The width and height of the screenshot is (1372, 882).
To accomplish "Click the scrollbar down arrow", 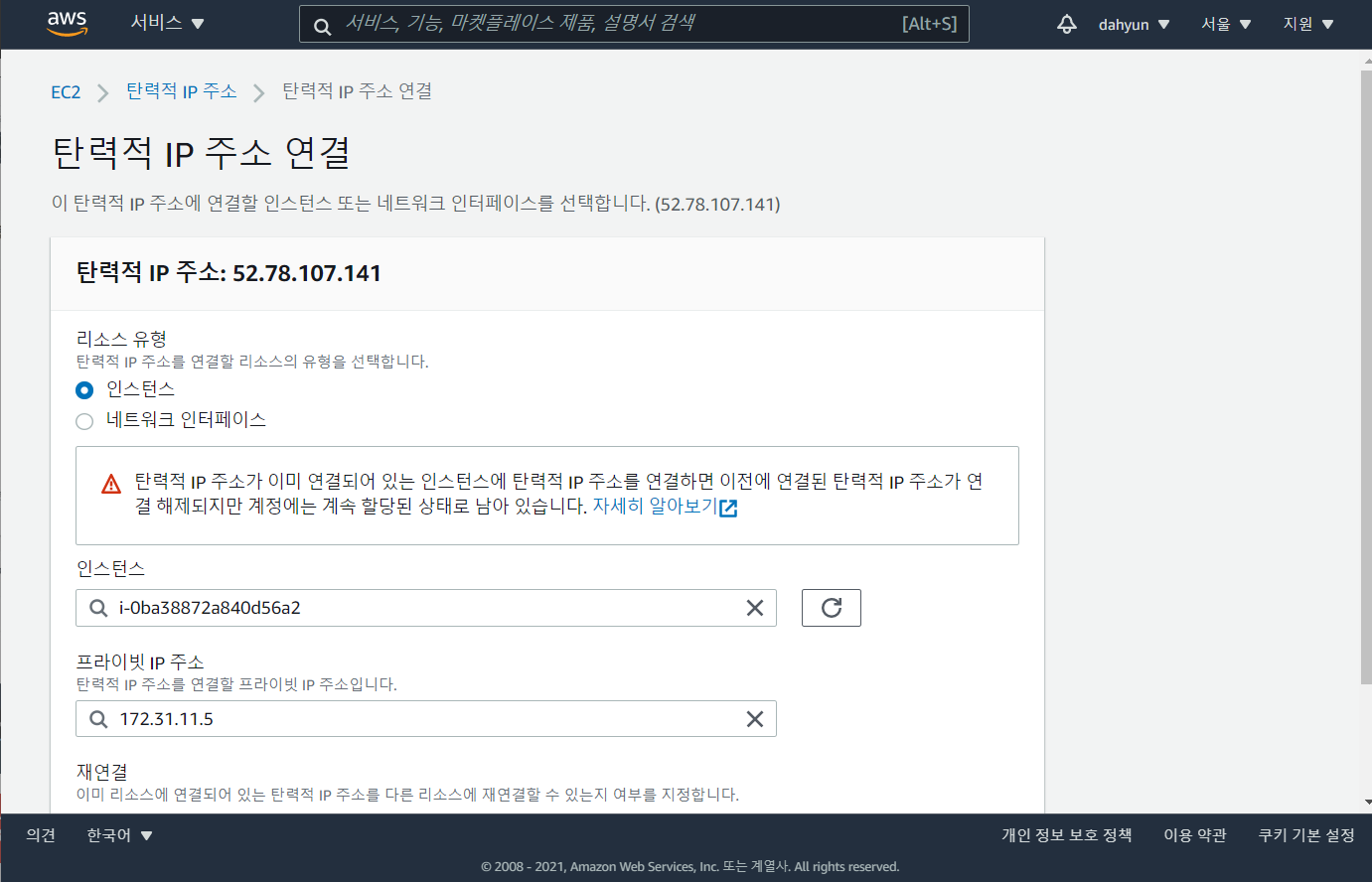I will pyautogui.click(x=1366, y=803).
